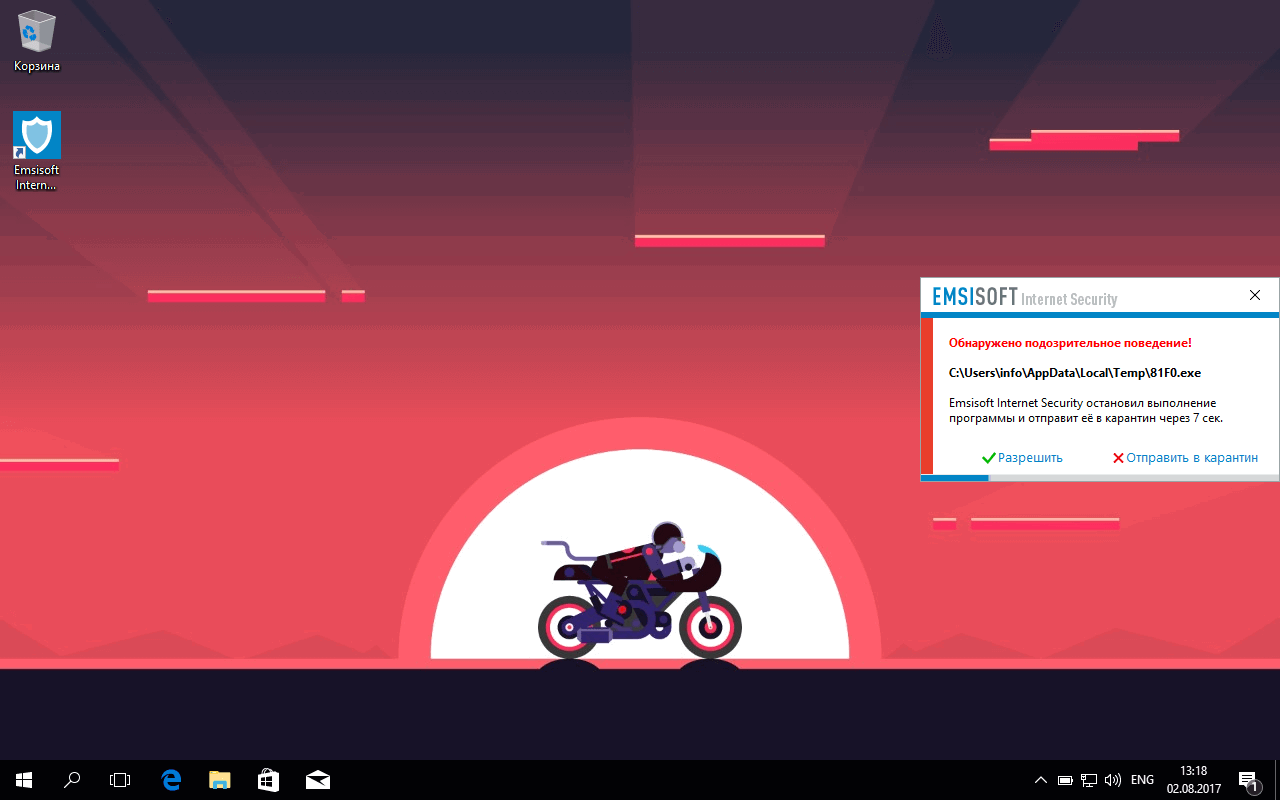
Task: Open Task View from the taskbar
Action: (x=120, y=780)
